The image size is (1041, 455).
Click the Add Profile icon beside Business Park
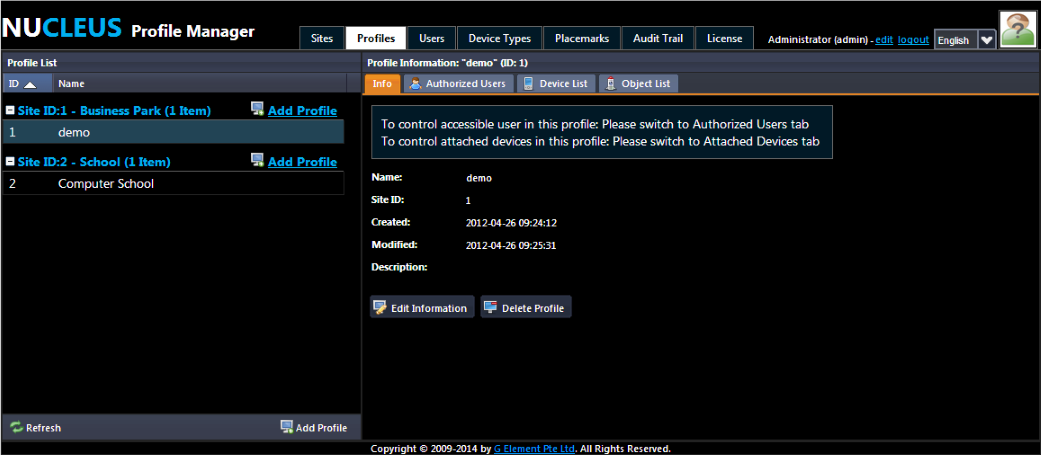258,110
